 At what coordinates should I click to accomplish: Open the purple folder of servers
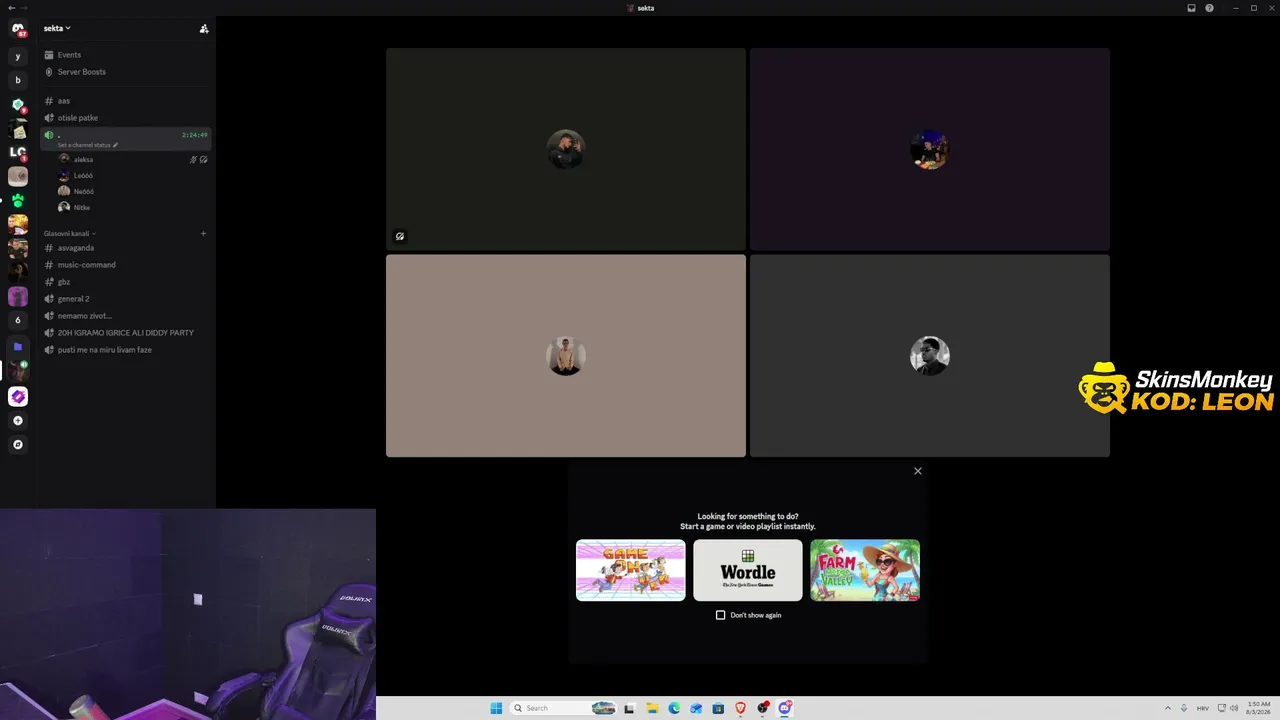(x=18, y=346)
